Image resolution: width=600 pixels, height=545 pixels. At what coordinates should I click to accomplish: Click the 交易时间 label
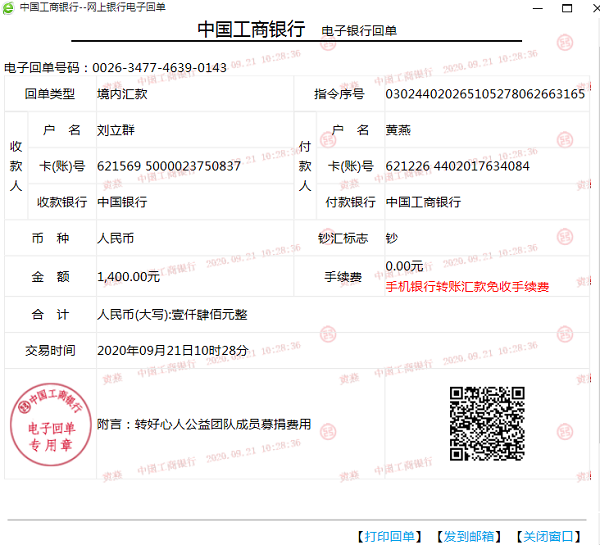coord(50,351)
